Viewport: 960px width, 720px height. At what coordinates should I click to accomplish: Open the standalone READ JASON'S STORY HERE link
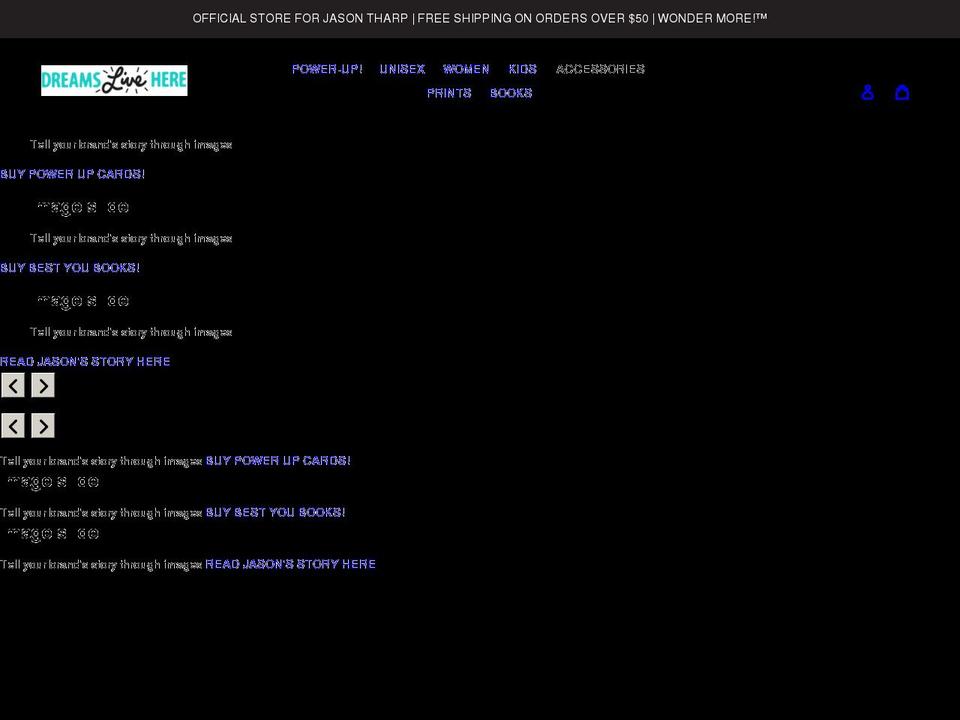(x=85, y=361)
